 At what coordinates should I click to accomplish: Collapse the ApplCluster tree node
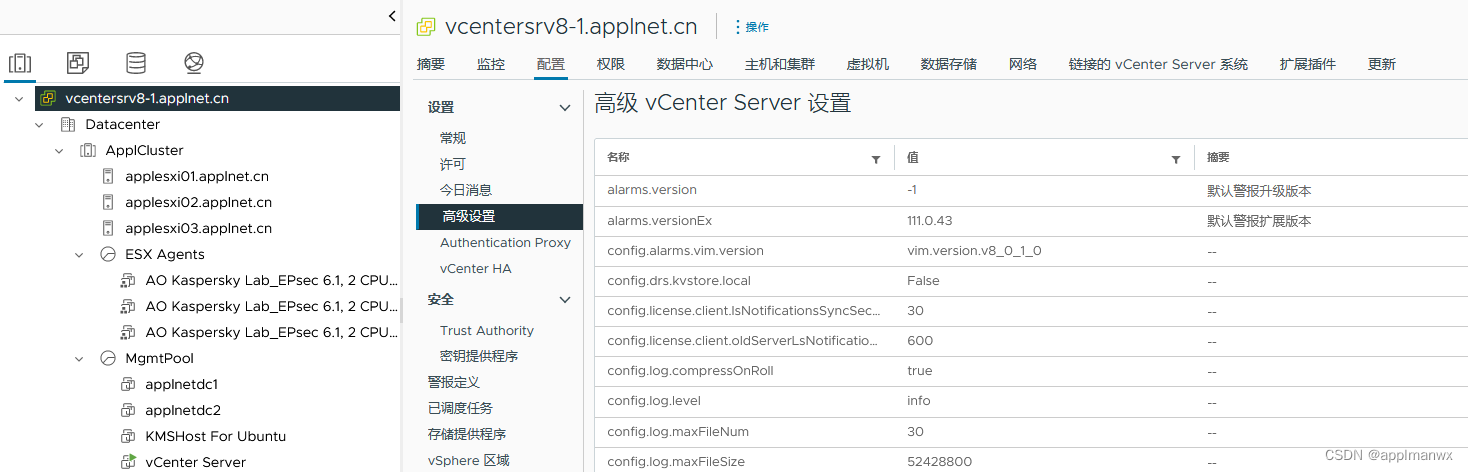(x=59, y=151)
